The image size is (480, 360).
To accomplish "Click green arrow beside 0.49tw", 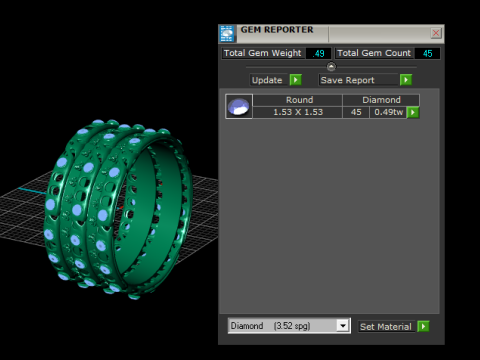I will (x=413, y=112).
